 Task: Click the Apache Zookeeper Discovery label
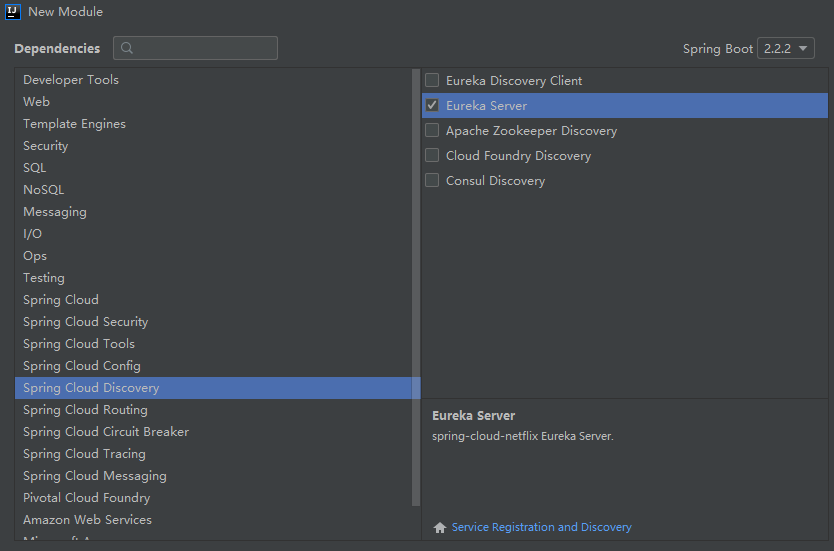531,131
